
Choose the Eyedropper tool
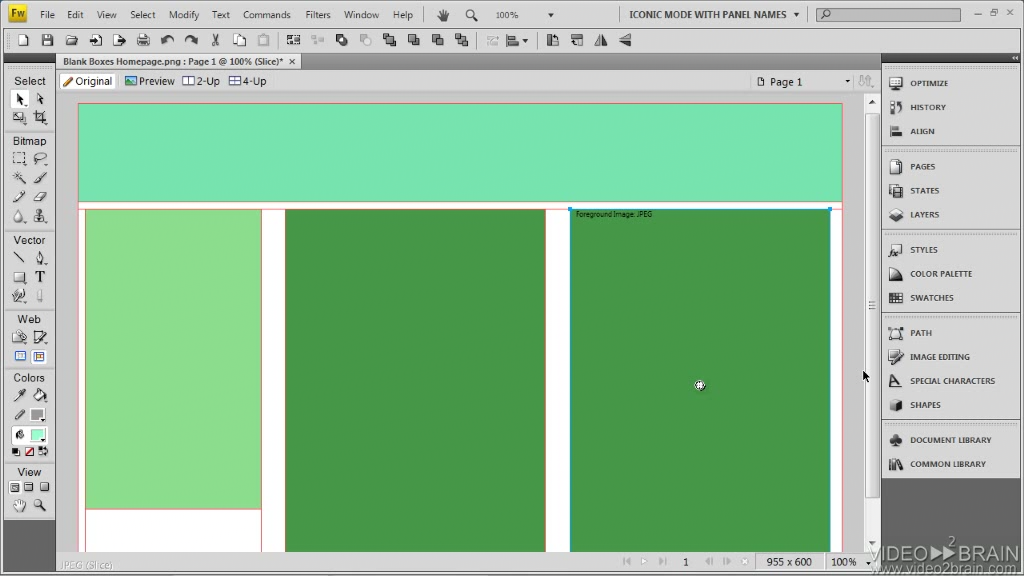19,396
